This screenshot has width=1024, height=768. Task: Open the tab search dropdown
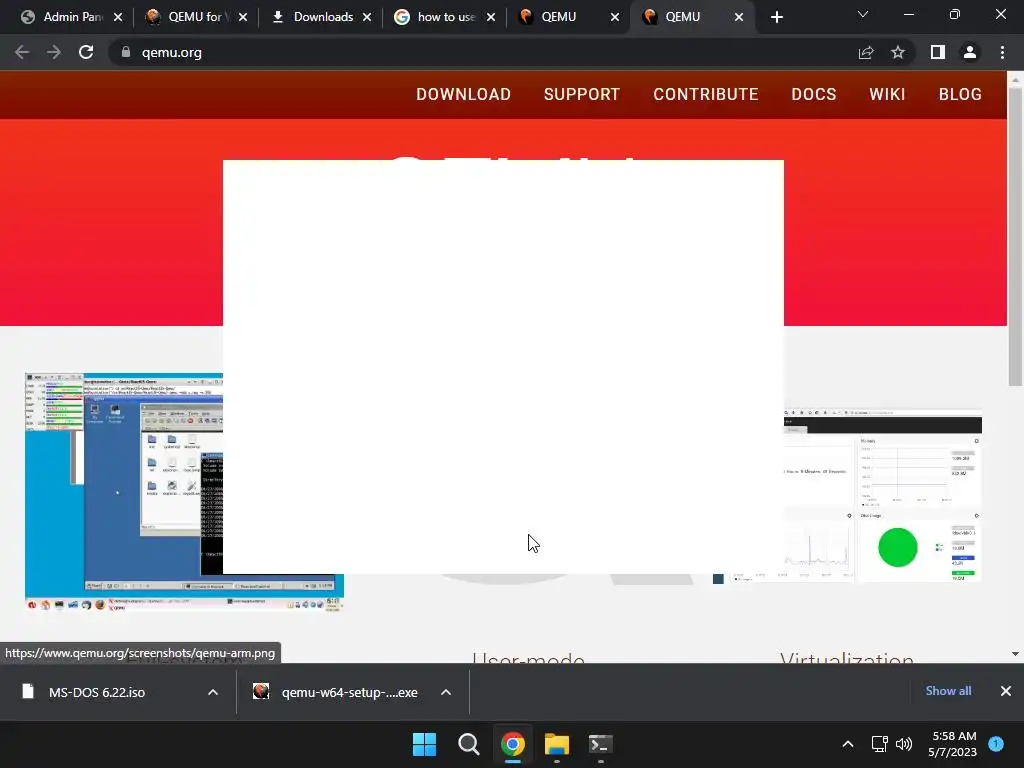(x=863, y=14)
